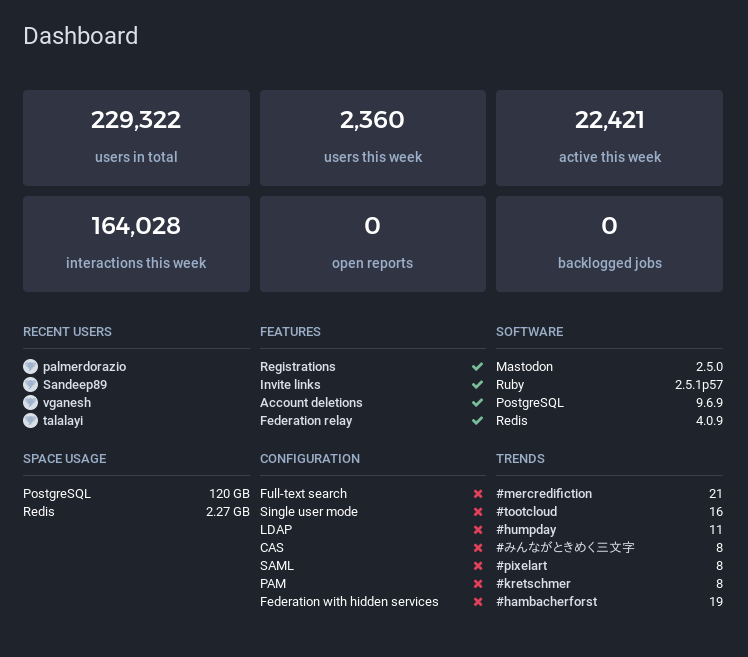Image resolution: width=748 pixels, height=657 pixels.
Task: Click palmerdorazio's avatar icon
Action: [x=31, y=366]
